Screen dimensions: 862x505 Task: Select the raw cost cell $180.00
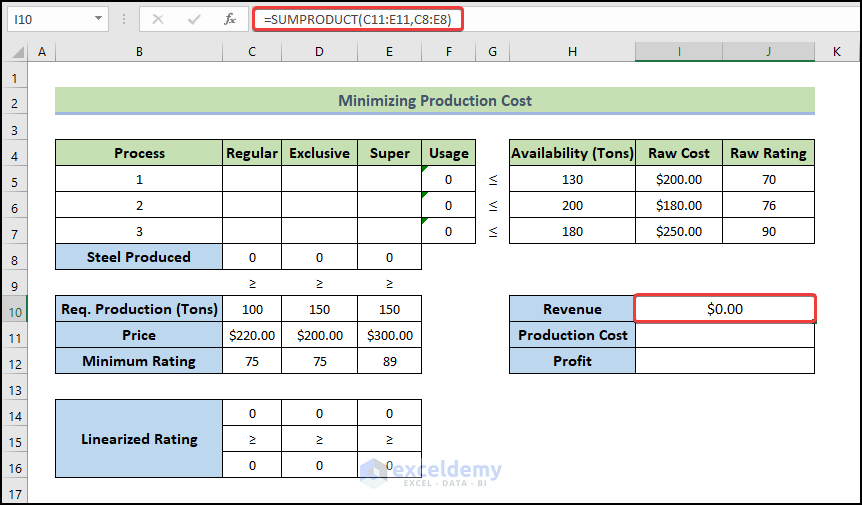[679, 206]
